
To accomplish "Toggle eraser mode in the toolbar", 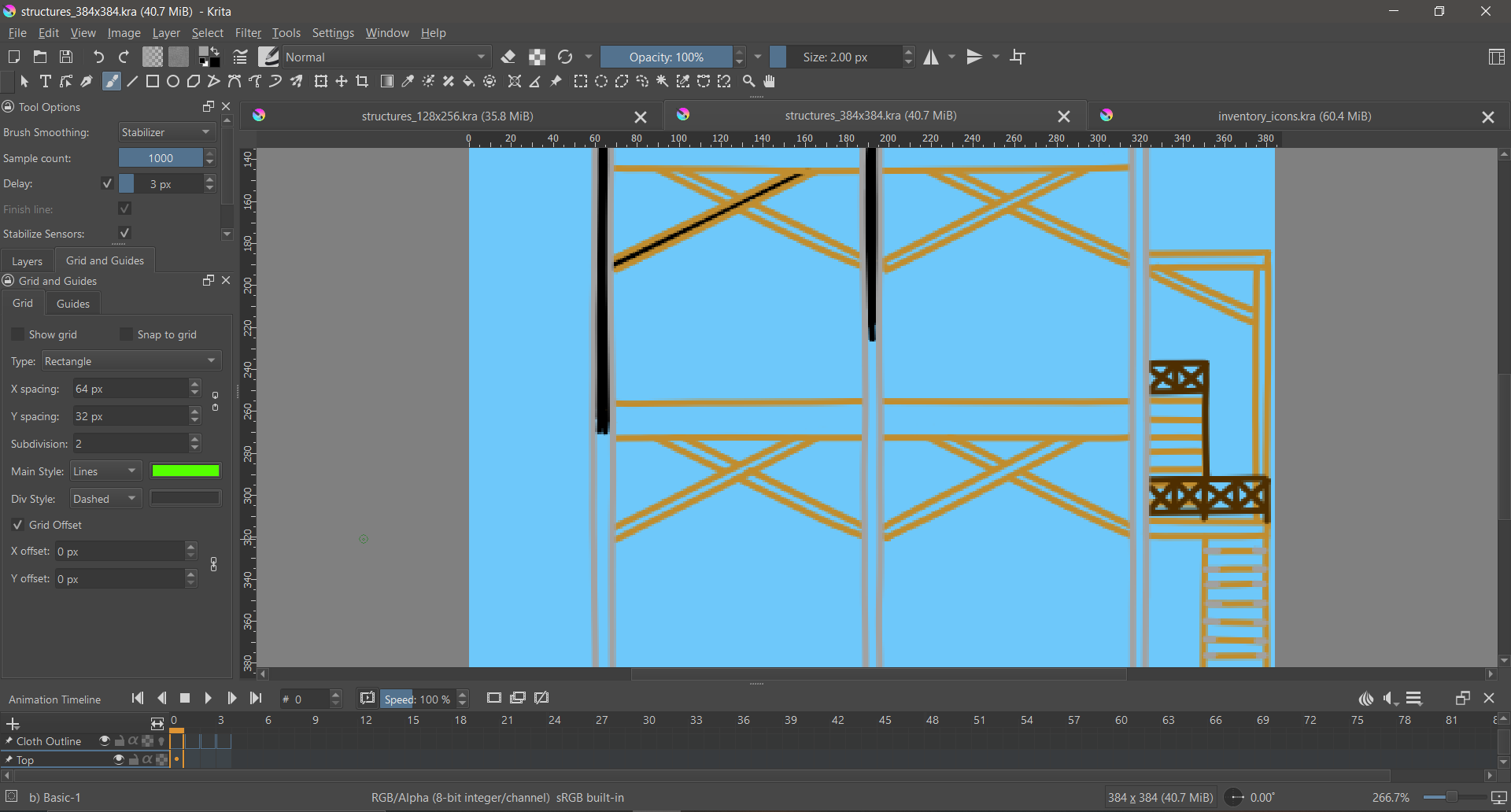I will [x=508, y=57].
